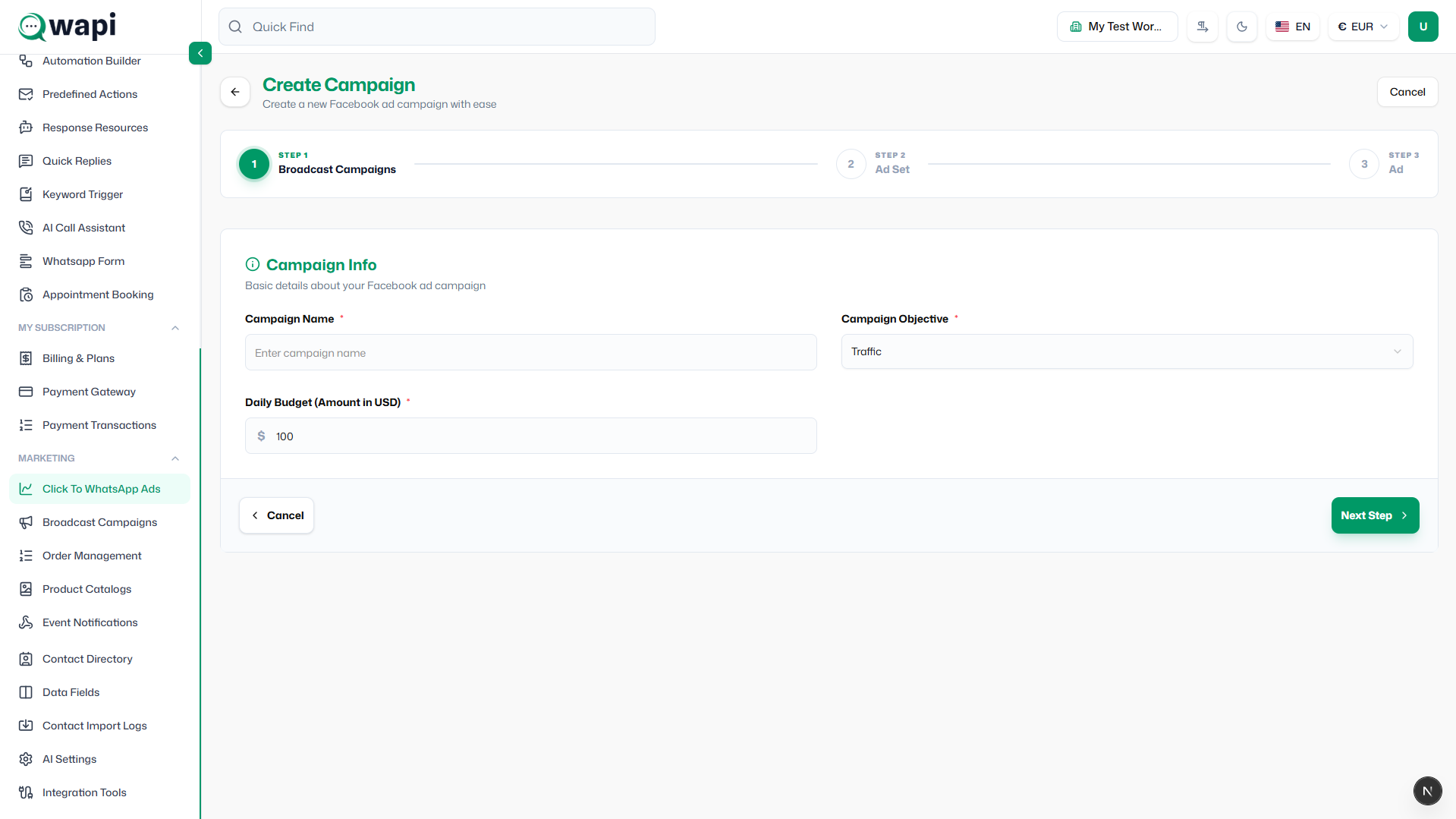Open Contact Directory in sidebar
This screenshot has height=819, width=1456.
[x=99, y=659]
